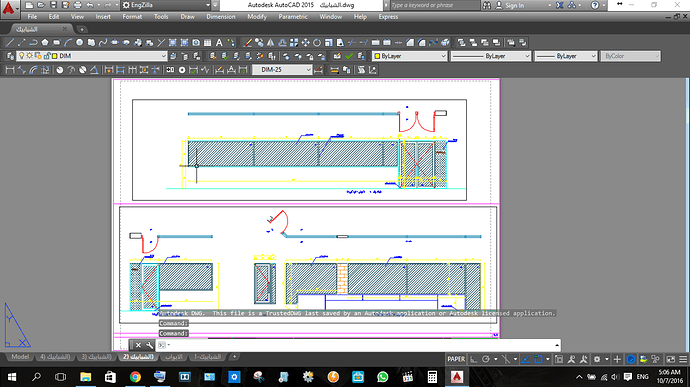Select the Chamfer modify tool

410,43
